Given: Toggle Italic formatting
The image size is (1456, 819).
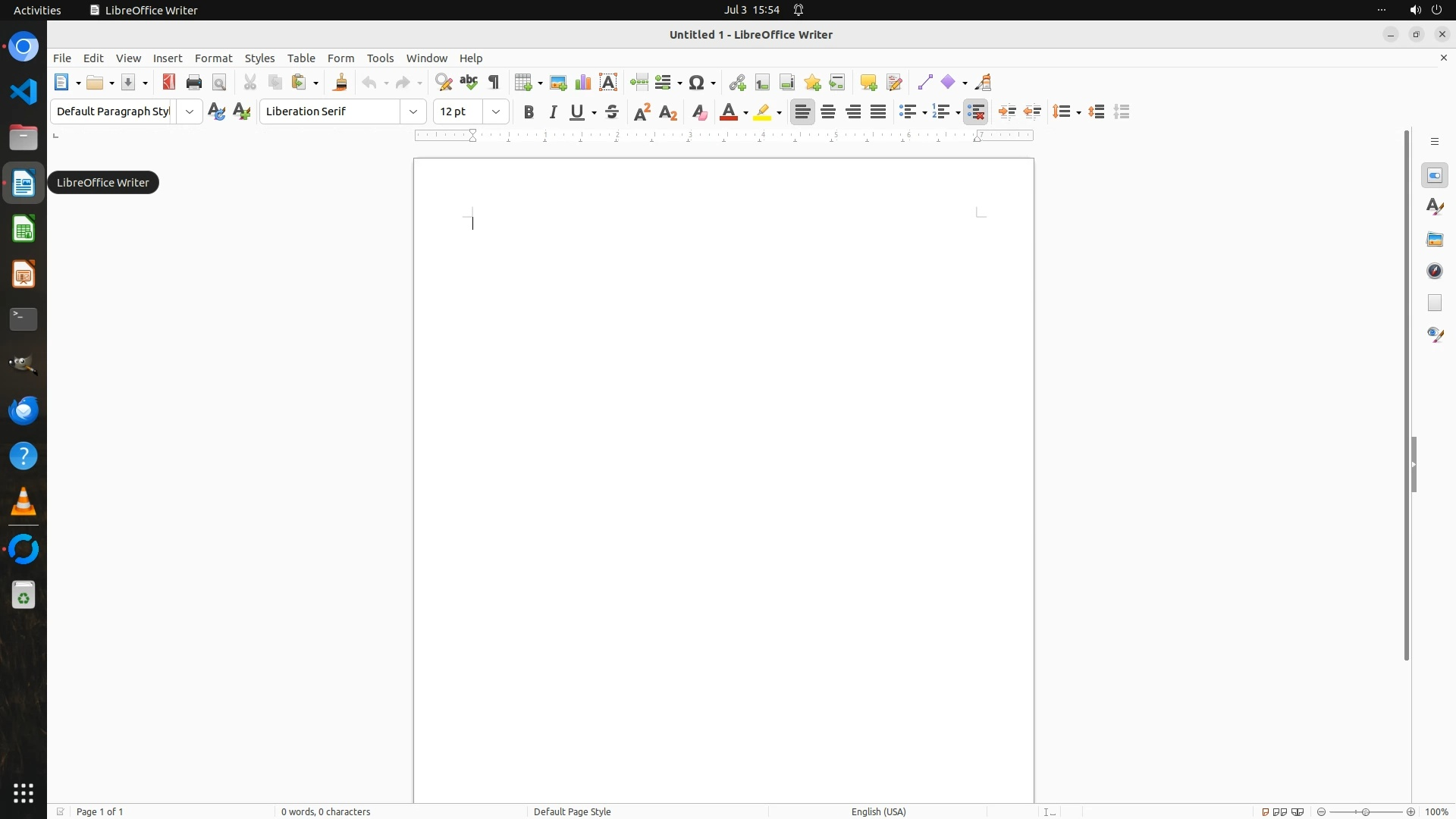Looking at the screenshot, I should [554, 112].
